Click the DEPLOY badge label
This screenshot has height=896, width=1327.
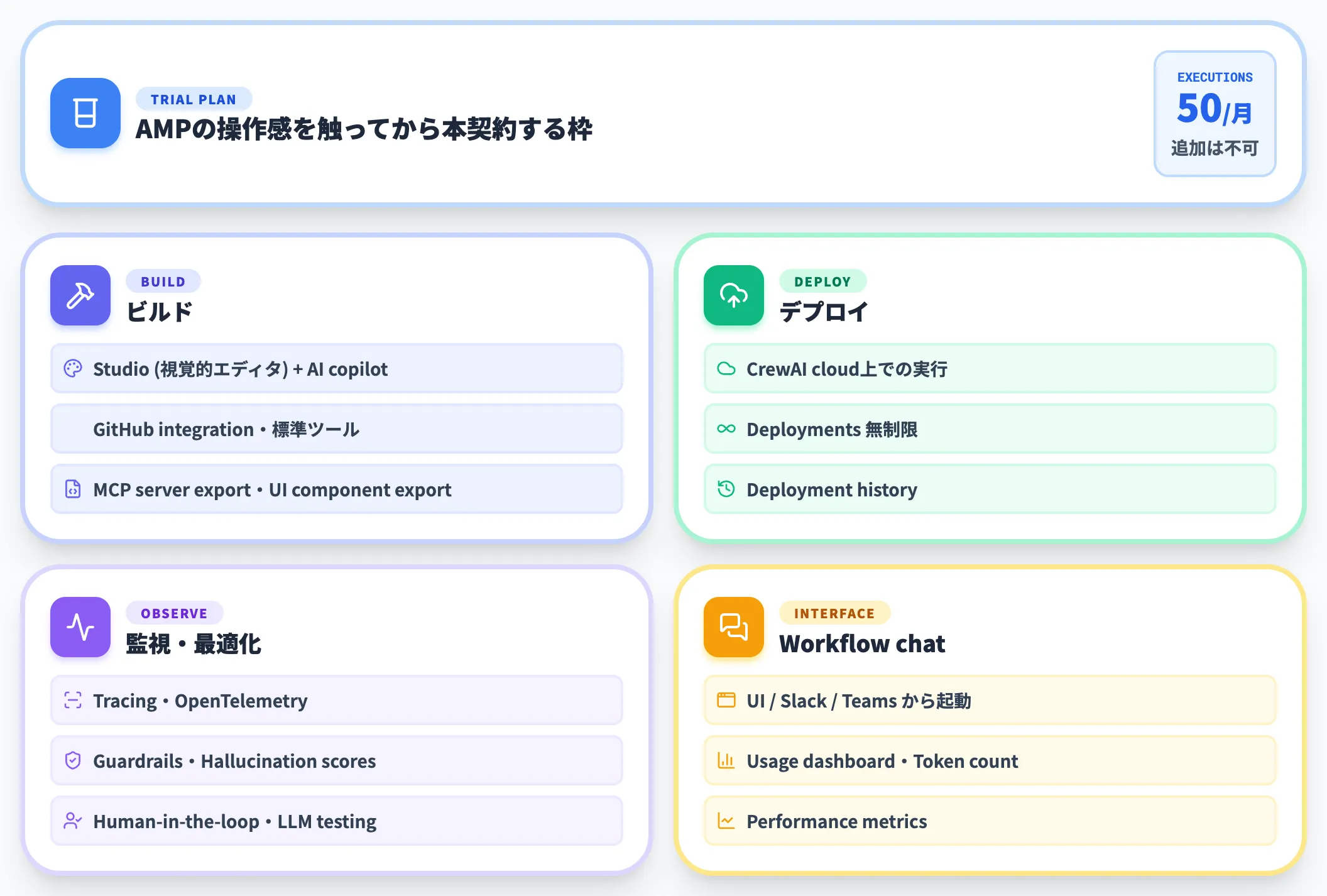point(822,281)
